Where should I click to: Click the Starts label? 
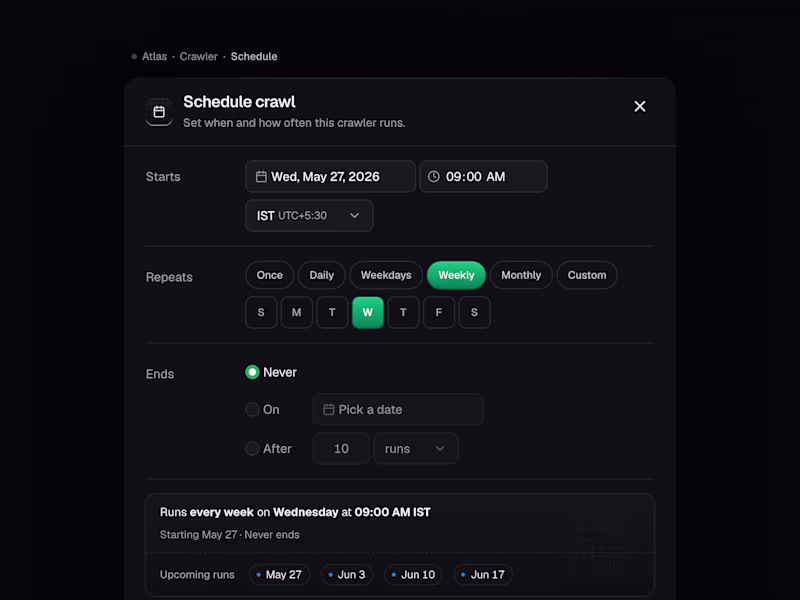[163, 177]
